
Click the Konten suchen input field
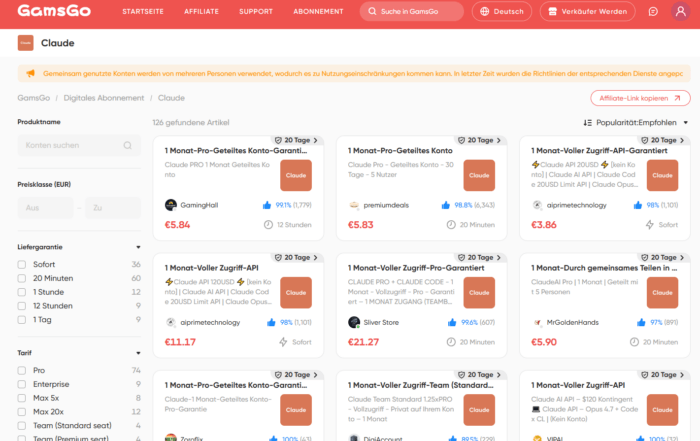click(x=79, y=146)
